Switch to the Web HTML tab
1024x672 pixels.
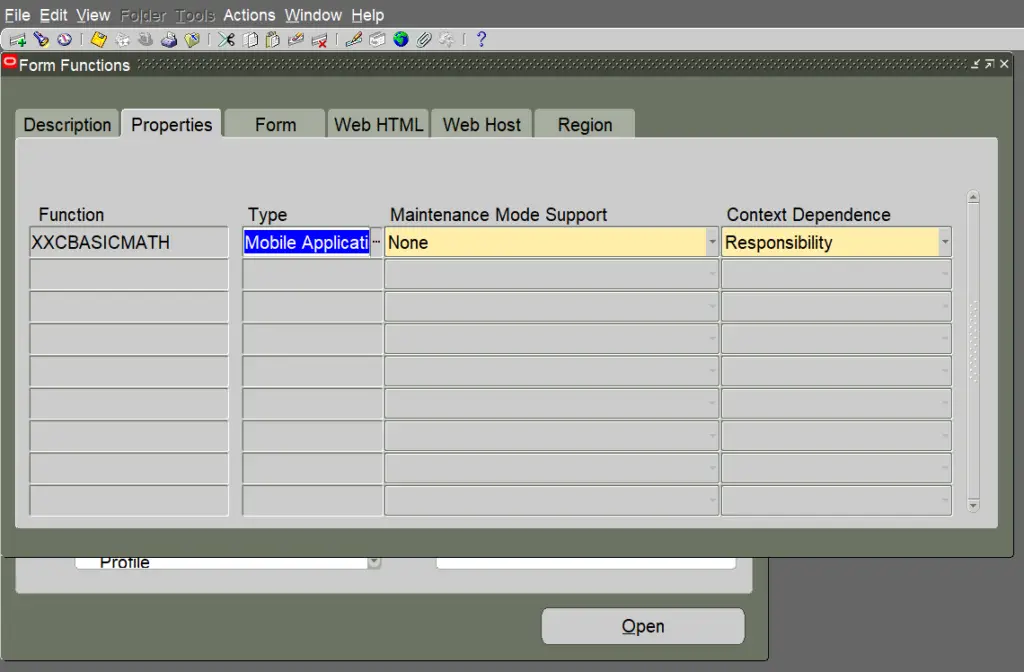pos(377,124)
